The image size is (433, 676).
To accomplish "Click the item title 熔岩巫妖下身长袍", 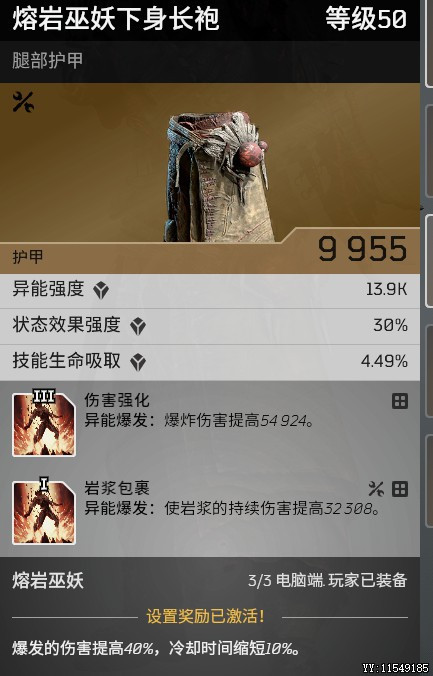I will point(116,19).
